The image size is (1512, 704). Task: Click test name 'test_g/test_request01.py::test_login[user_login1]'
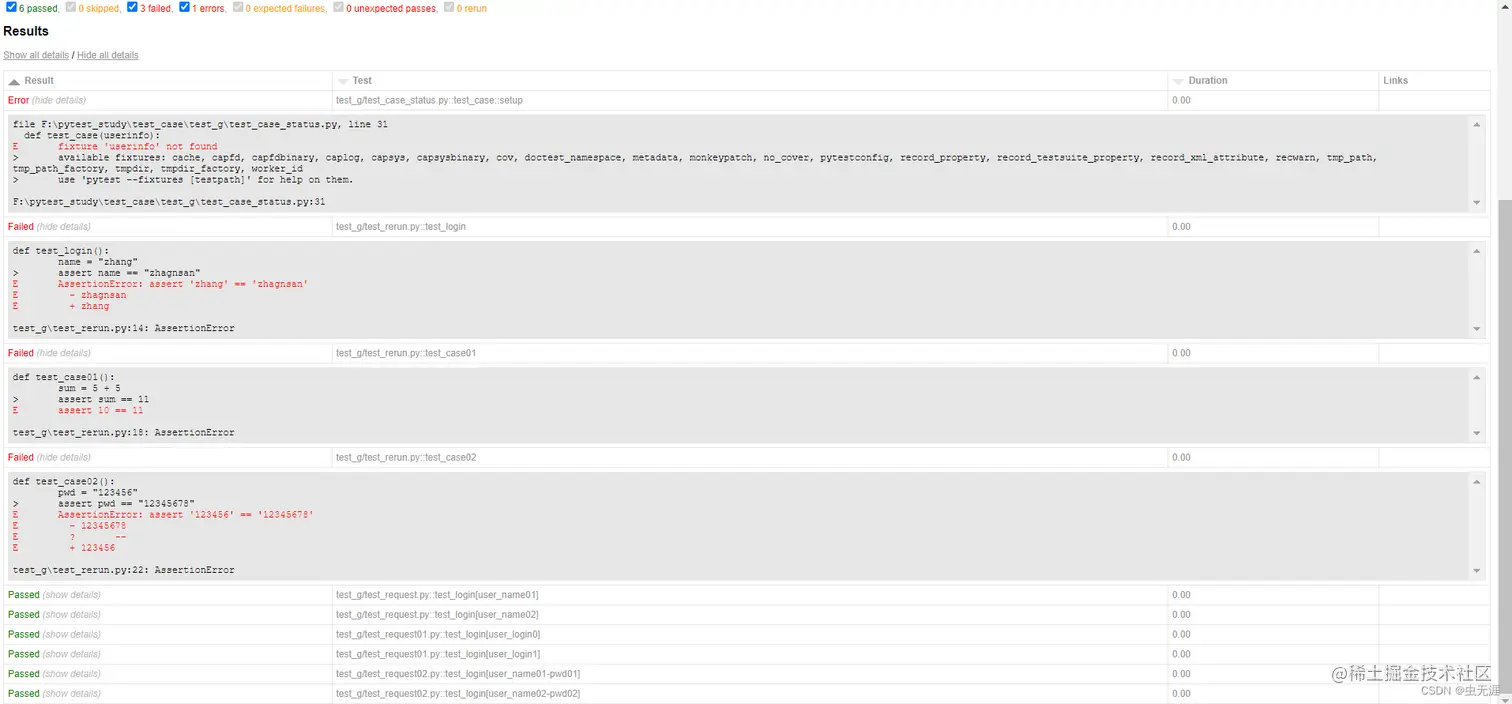(x=438, y=654)
